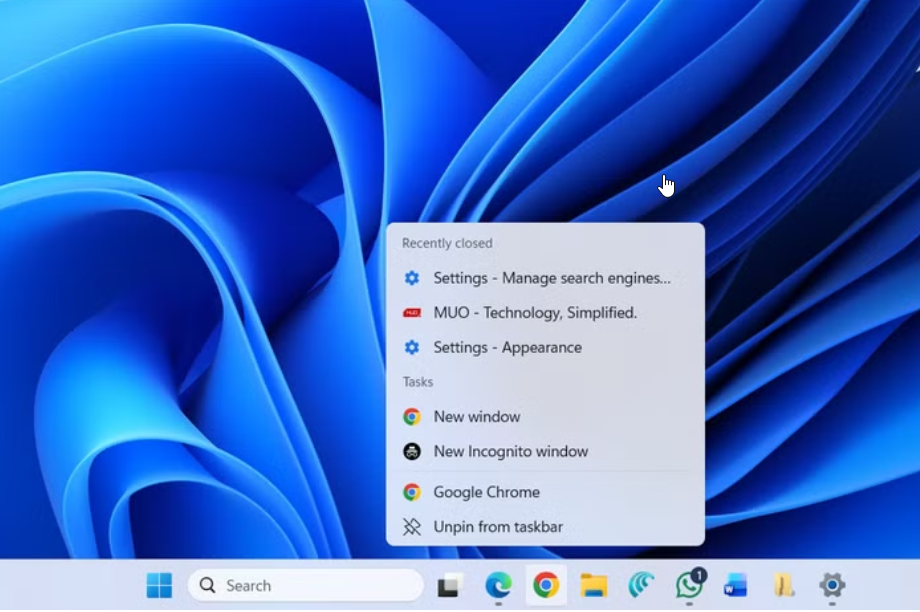The width and height of the screenshot is (920, 612).
Task: Select New window from the Tasks list
Action: pyautogui.click(x=476, y=417)
